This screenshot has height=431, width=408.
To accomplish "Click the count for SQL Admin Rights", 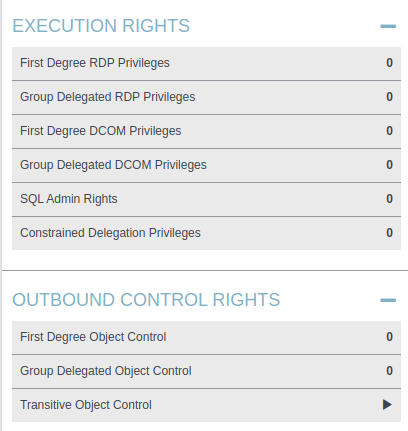I will click(x=389, y=199).
